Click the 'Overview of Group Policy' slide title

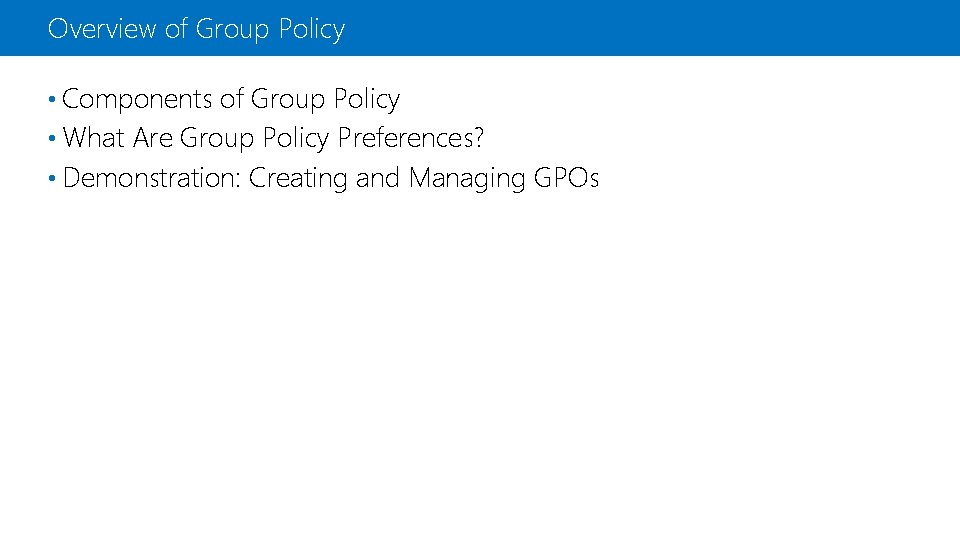[196, 28]
